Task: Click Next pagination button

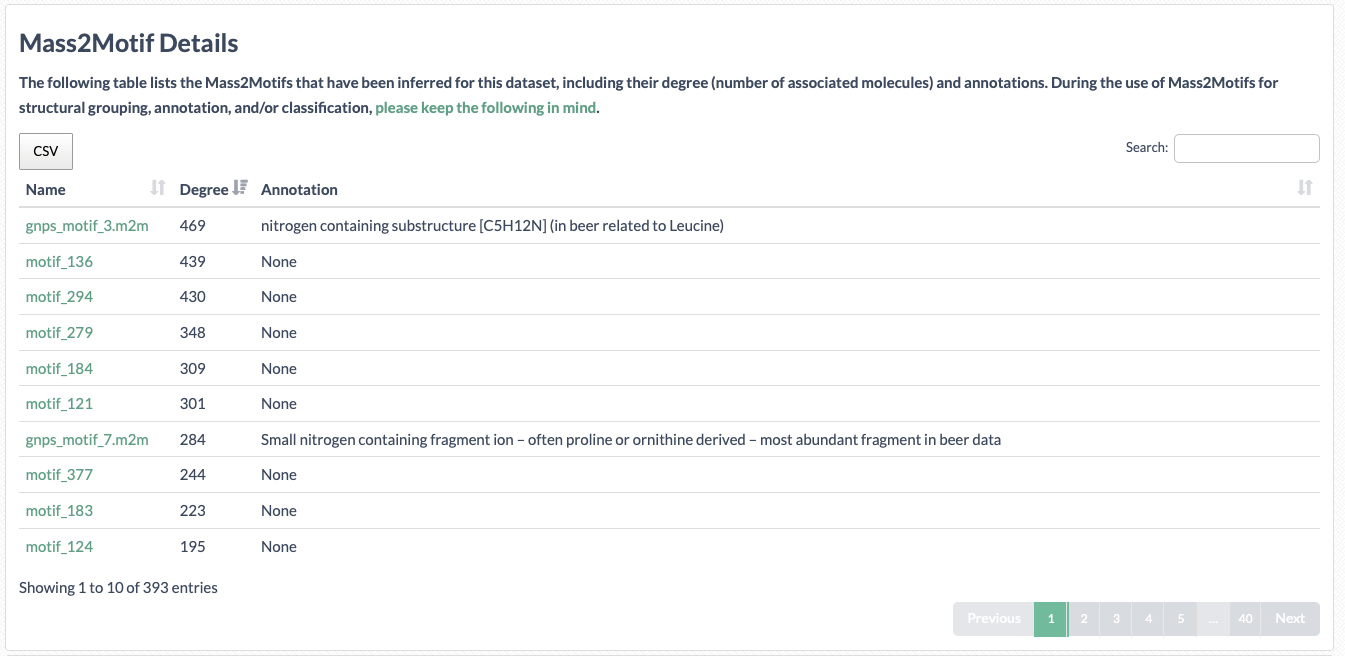Action: click(x=1290, y=619)
